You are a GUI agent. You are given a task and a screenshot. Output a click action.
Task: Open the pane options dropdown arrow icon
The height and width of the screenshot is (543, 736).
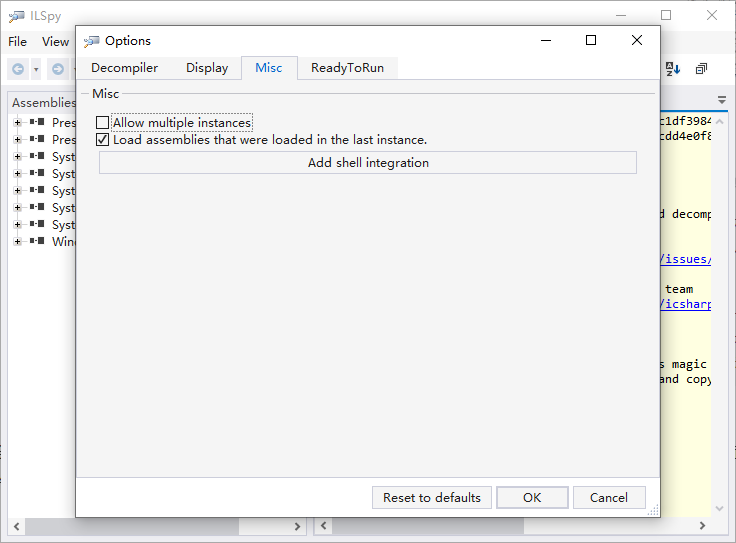722,100
